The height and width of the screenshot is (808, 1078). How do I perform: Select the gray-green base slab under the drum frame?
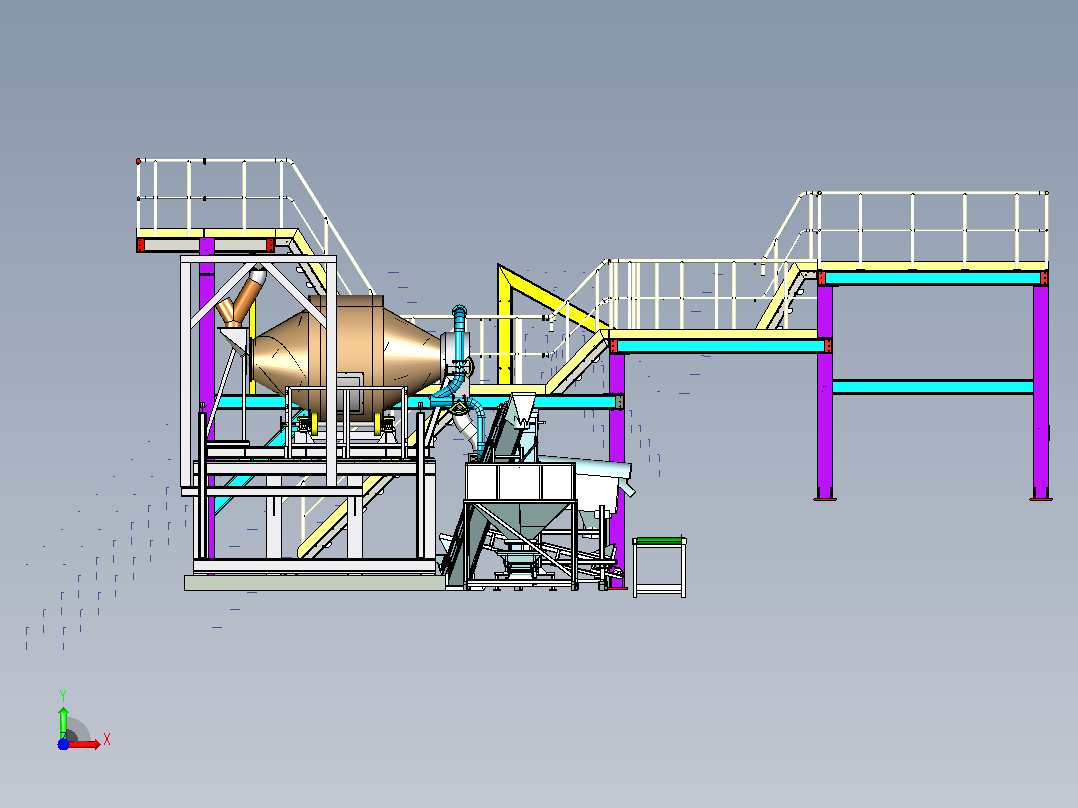coord(315,583)
